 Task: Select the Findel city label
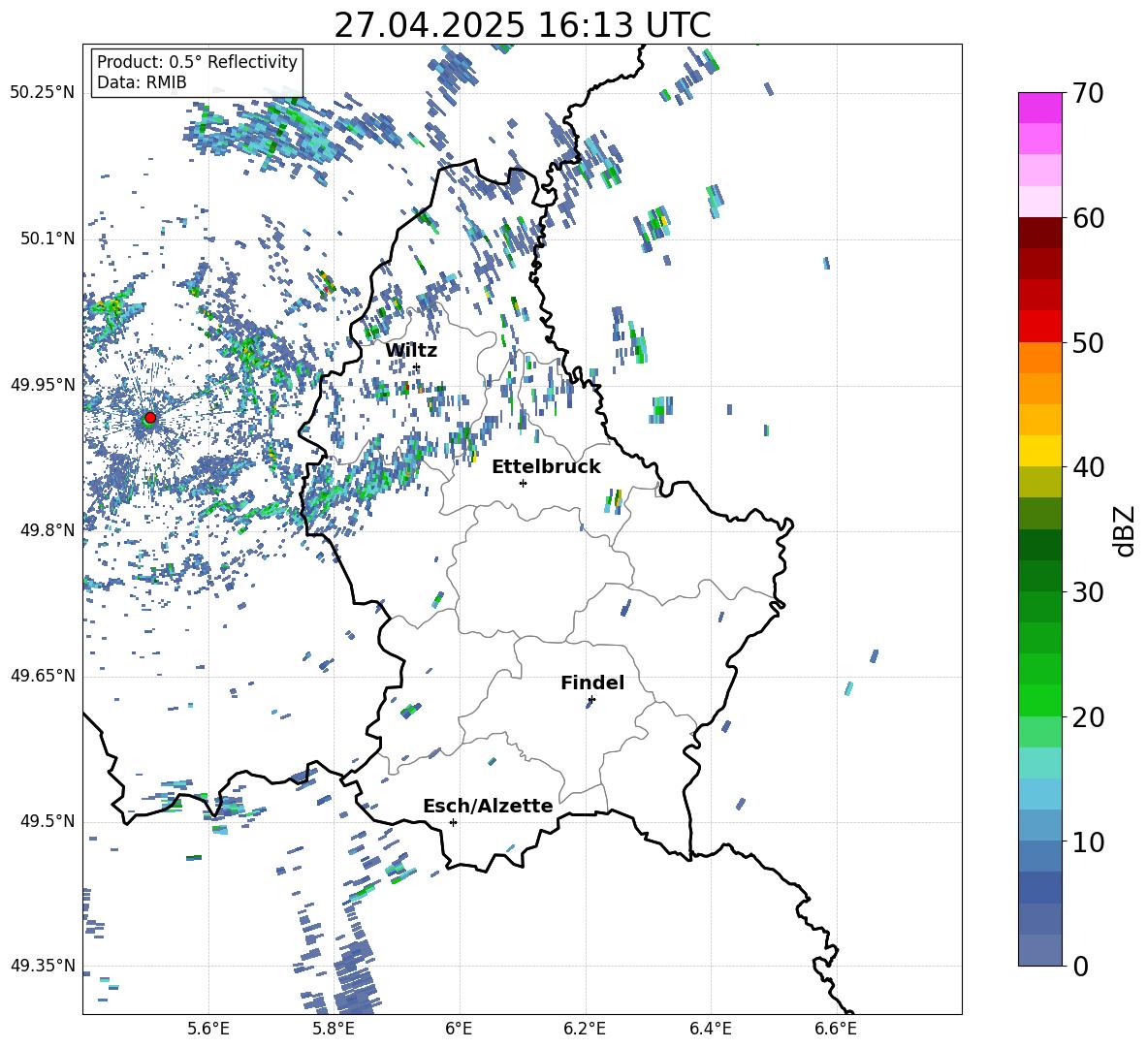pyautogui.click(x=592, y=683)
